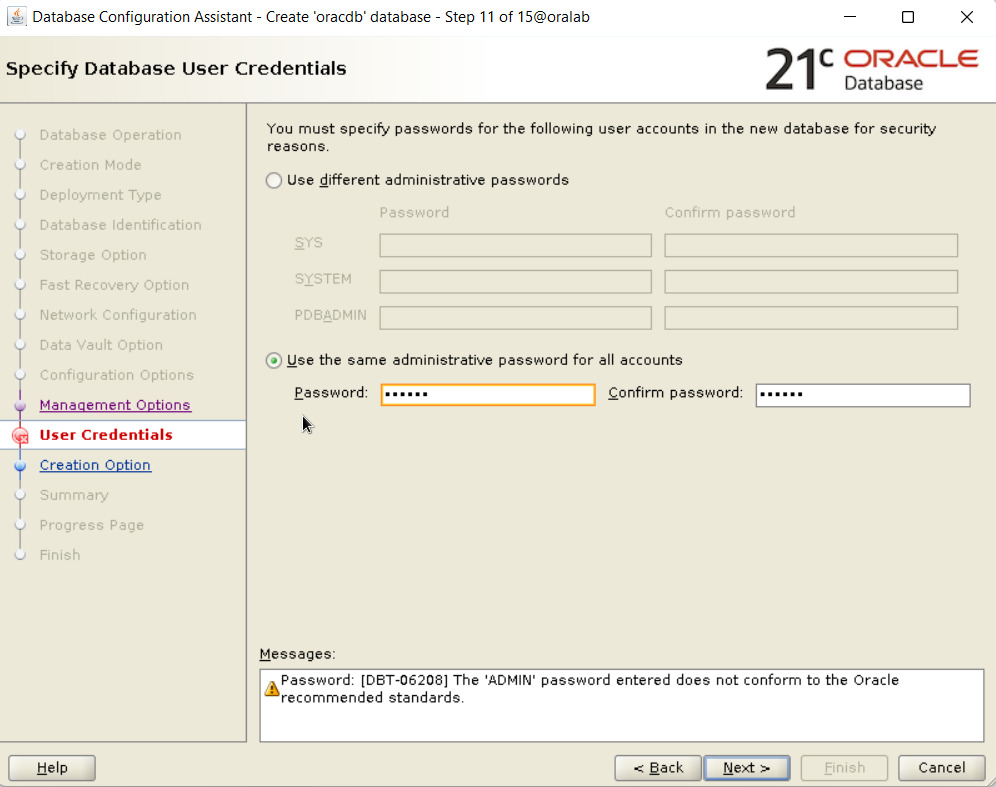Maximize the Database Configuration Assistant window
The width and height of the screenshot is (996, 787).
(x=908, y=17)
